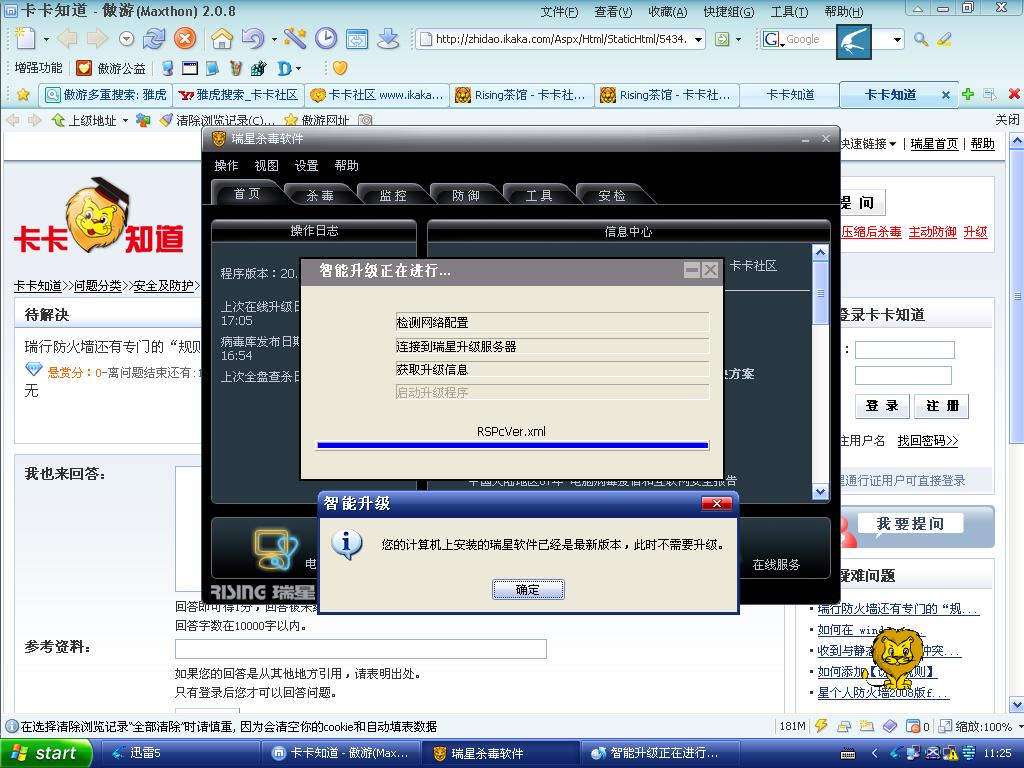Open the download tray icon
Screen dimensions: 1024x768
click(x=388, y=39)
